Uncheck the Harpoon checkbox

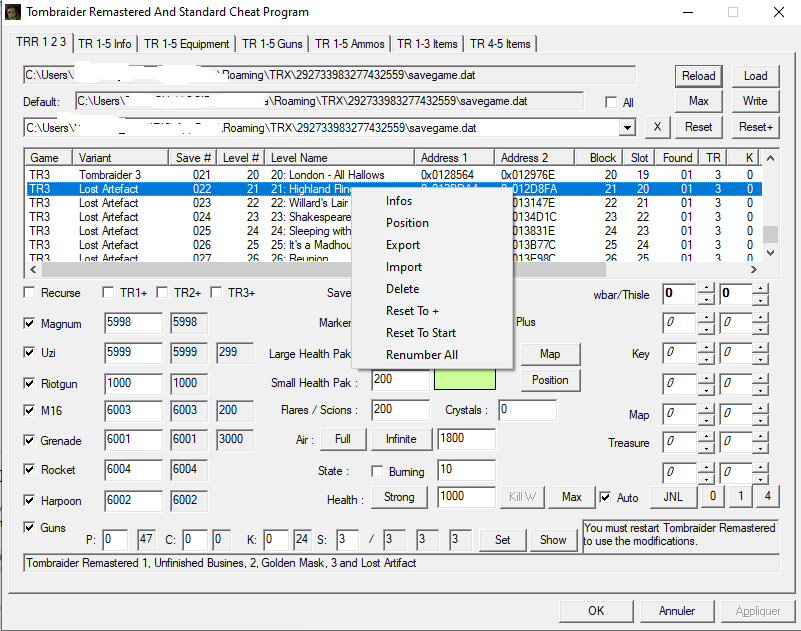pyautogui.click(x=29, y=500)
